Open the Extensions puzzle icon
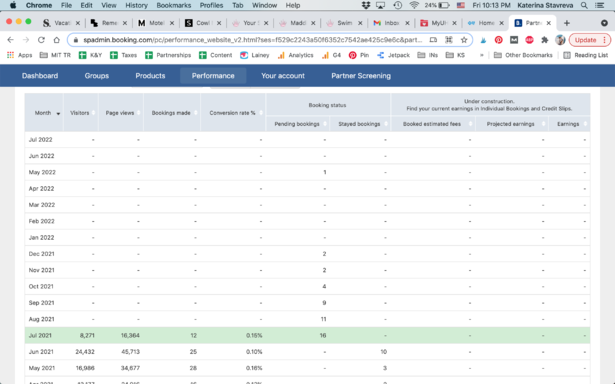615x384 pixels. pos(544,40)
